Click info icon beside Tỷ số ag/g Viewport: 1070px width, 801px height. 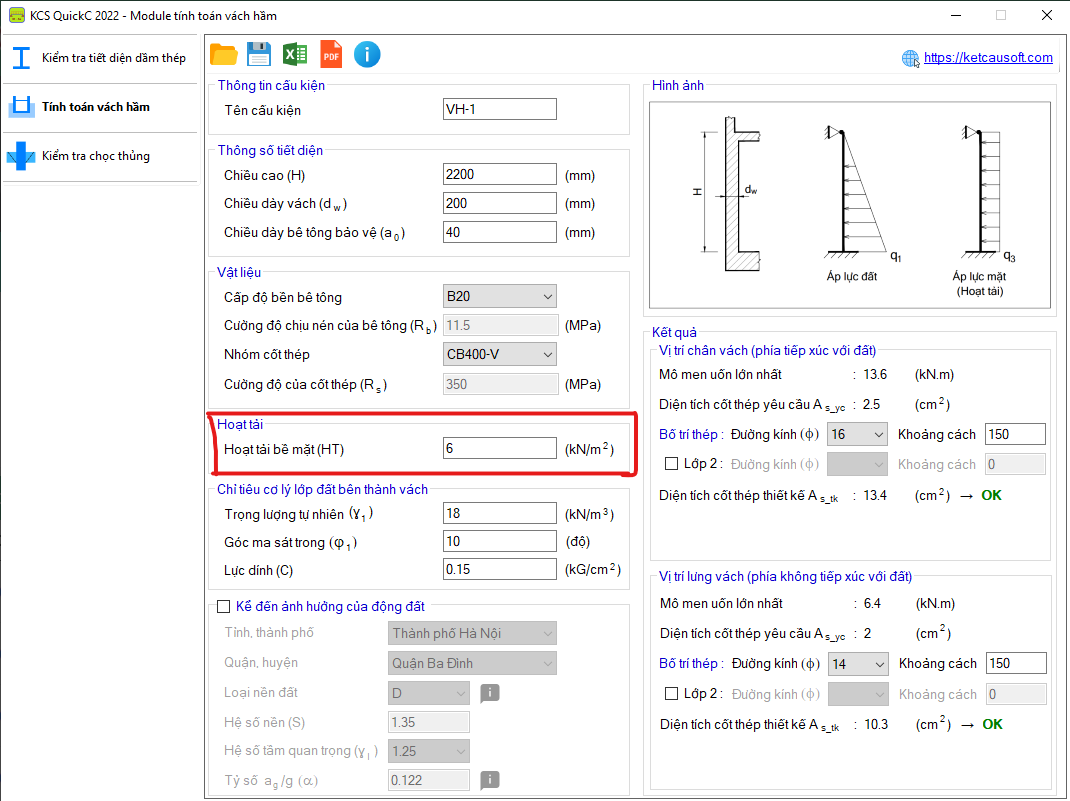489,780
